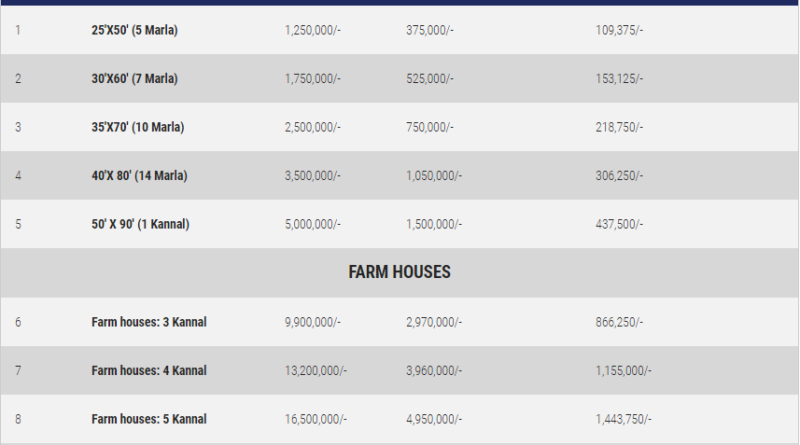
Task: Click serial number 6 in the table
Action: pos(18,322)
